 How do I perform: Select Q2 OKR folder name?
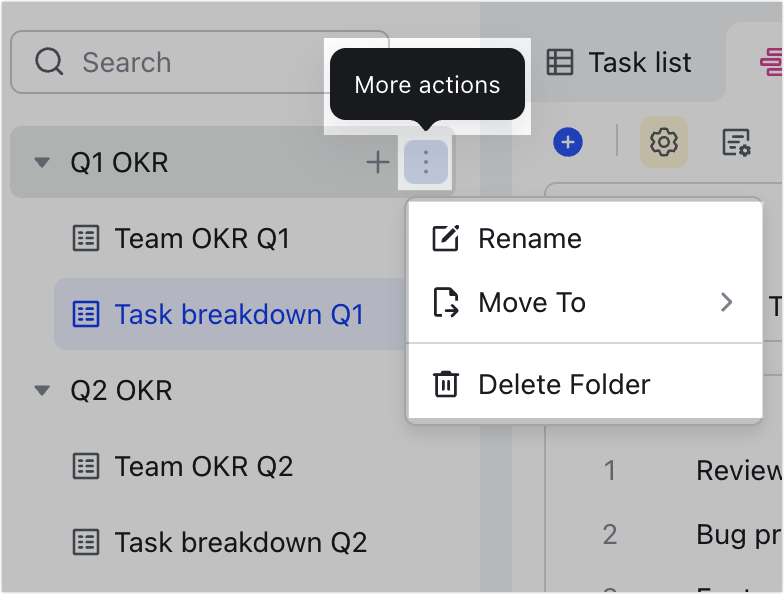(121, 390)
